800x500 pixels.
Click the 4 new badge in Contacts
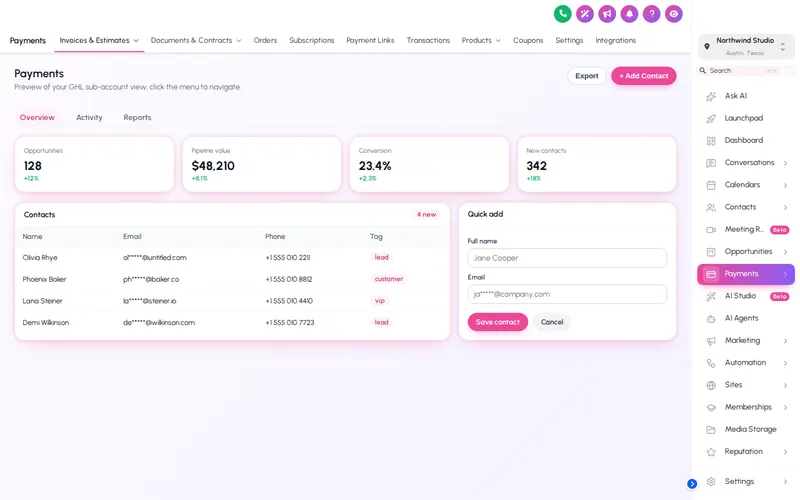pos(426,215)
